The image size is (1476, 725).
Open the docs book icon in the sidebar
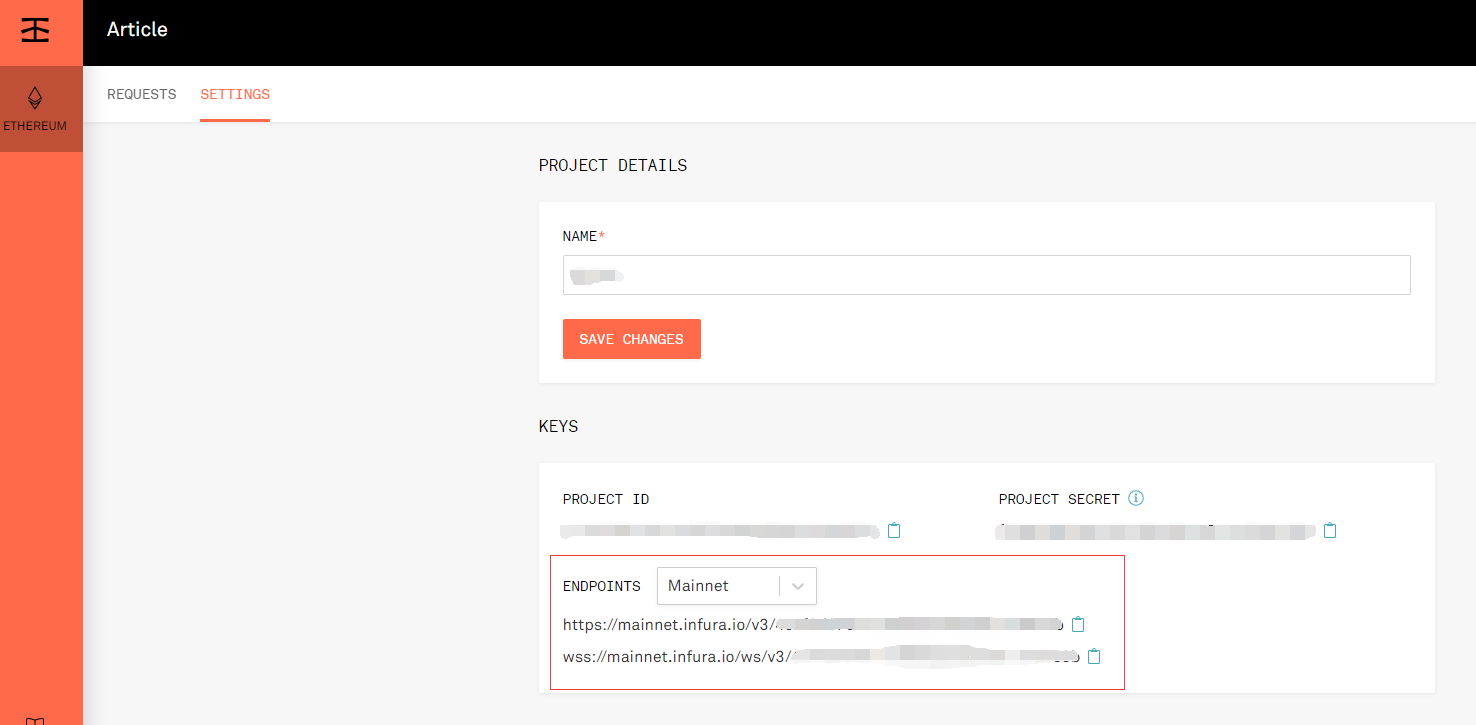pos(35,720)
